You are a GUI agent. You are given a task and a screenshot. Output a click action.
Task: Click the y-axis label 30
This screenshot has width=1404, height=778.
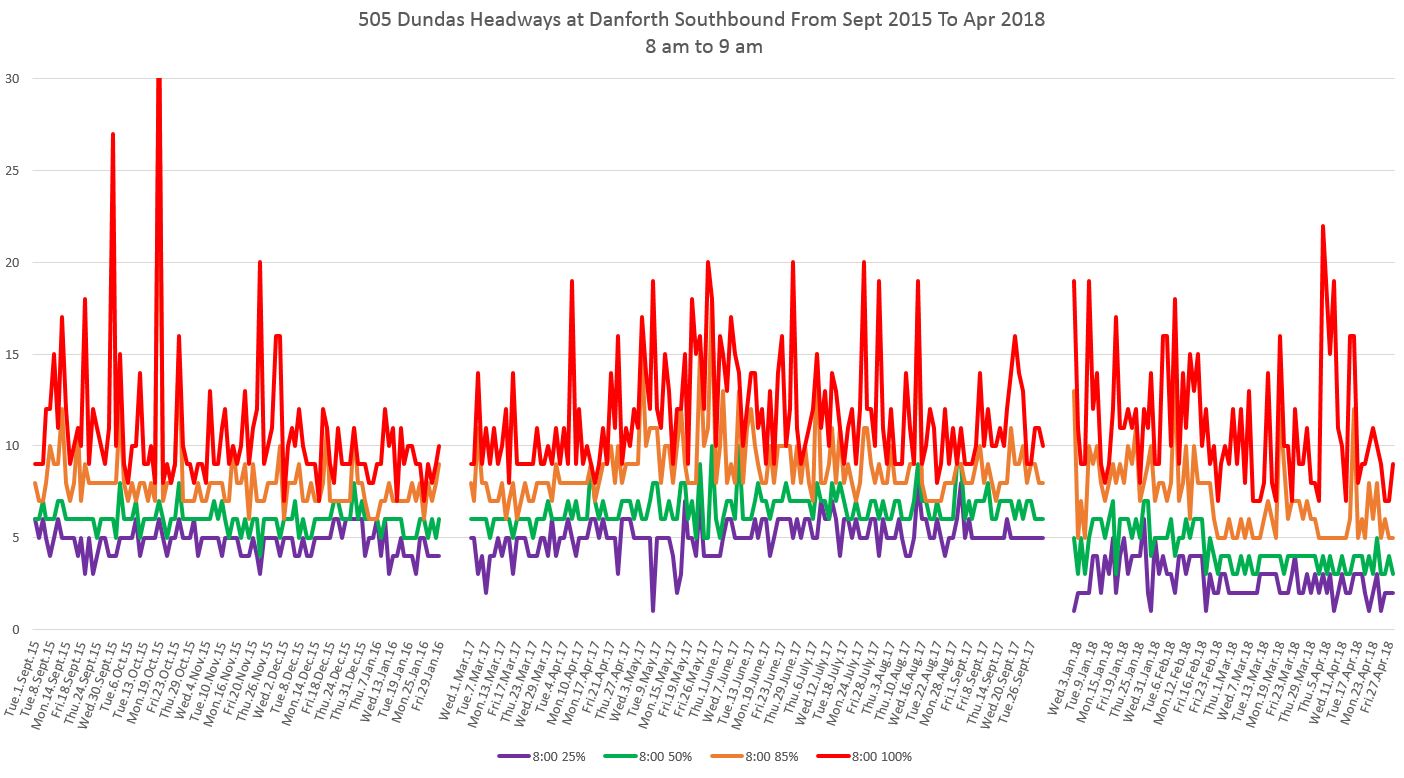13,78
